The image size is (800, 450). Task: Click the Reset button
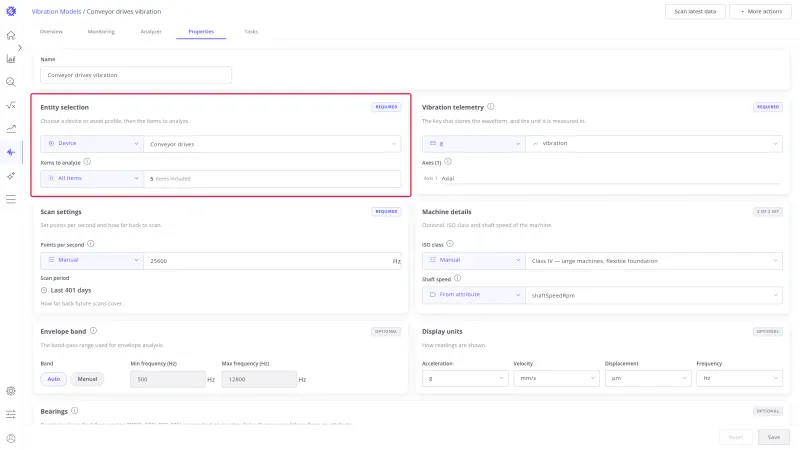click(736, 437)
